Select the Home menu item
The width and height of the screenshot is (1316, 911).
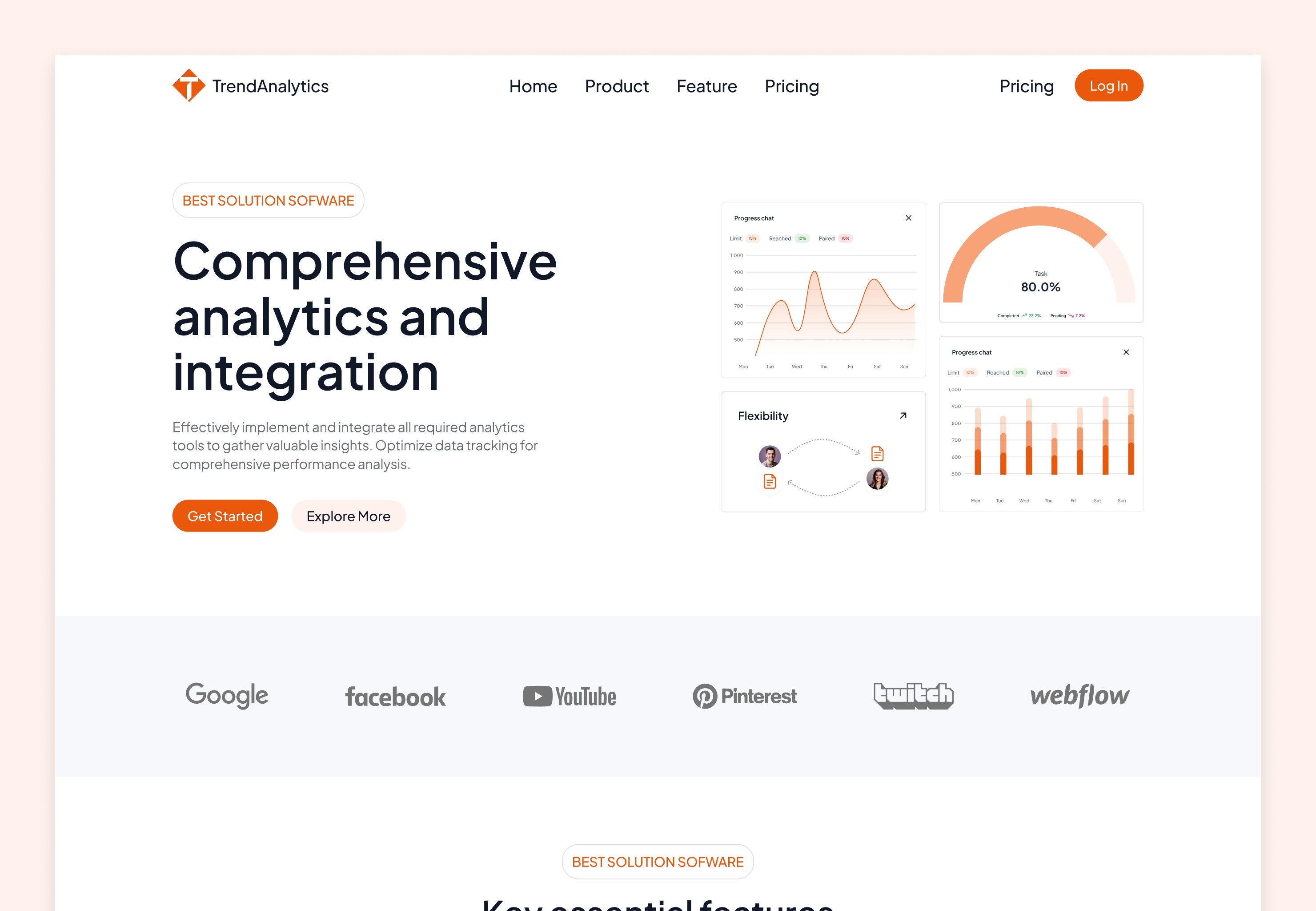pos(532,85)
